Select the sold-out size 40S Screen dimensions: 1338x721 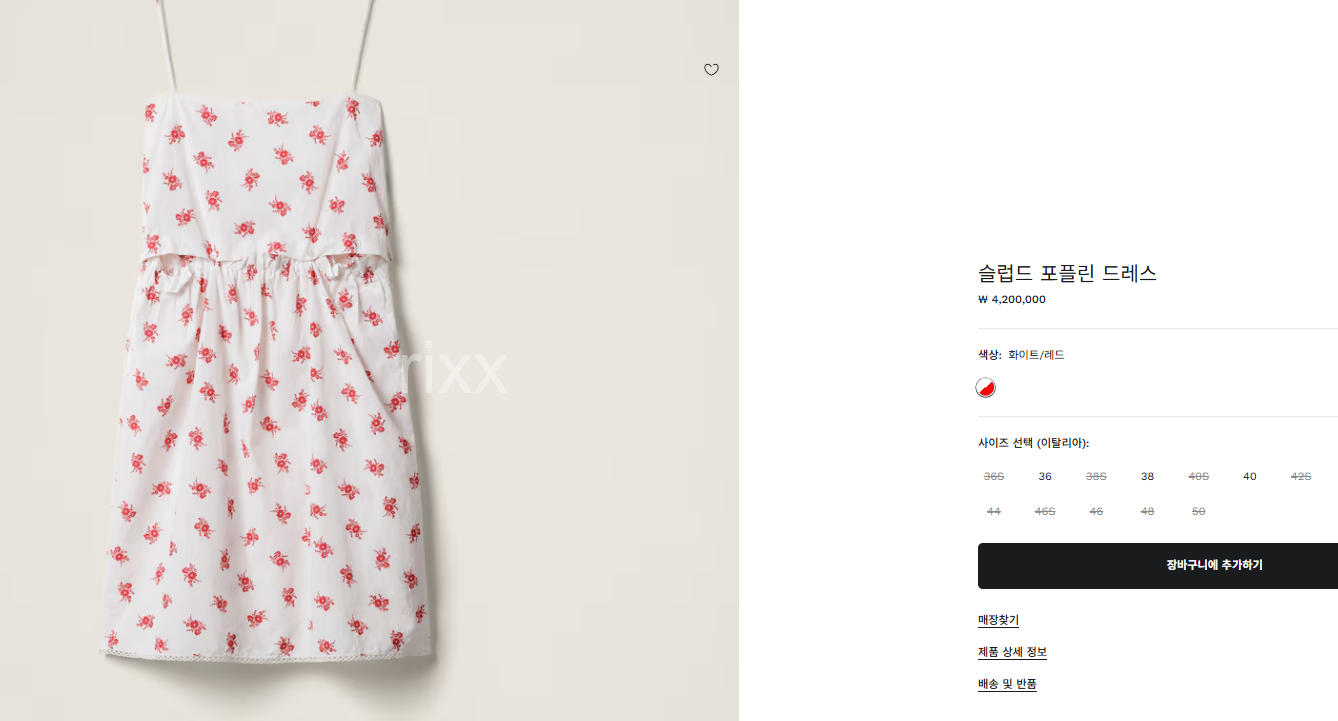click(1198, 477)
